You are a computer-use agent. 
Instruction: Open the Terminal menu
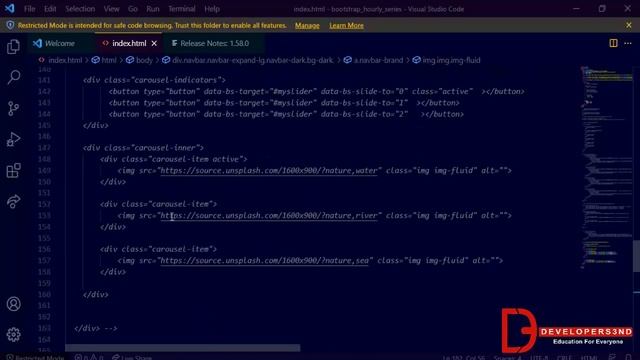[x=182, y=9]
